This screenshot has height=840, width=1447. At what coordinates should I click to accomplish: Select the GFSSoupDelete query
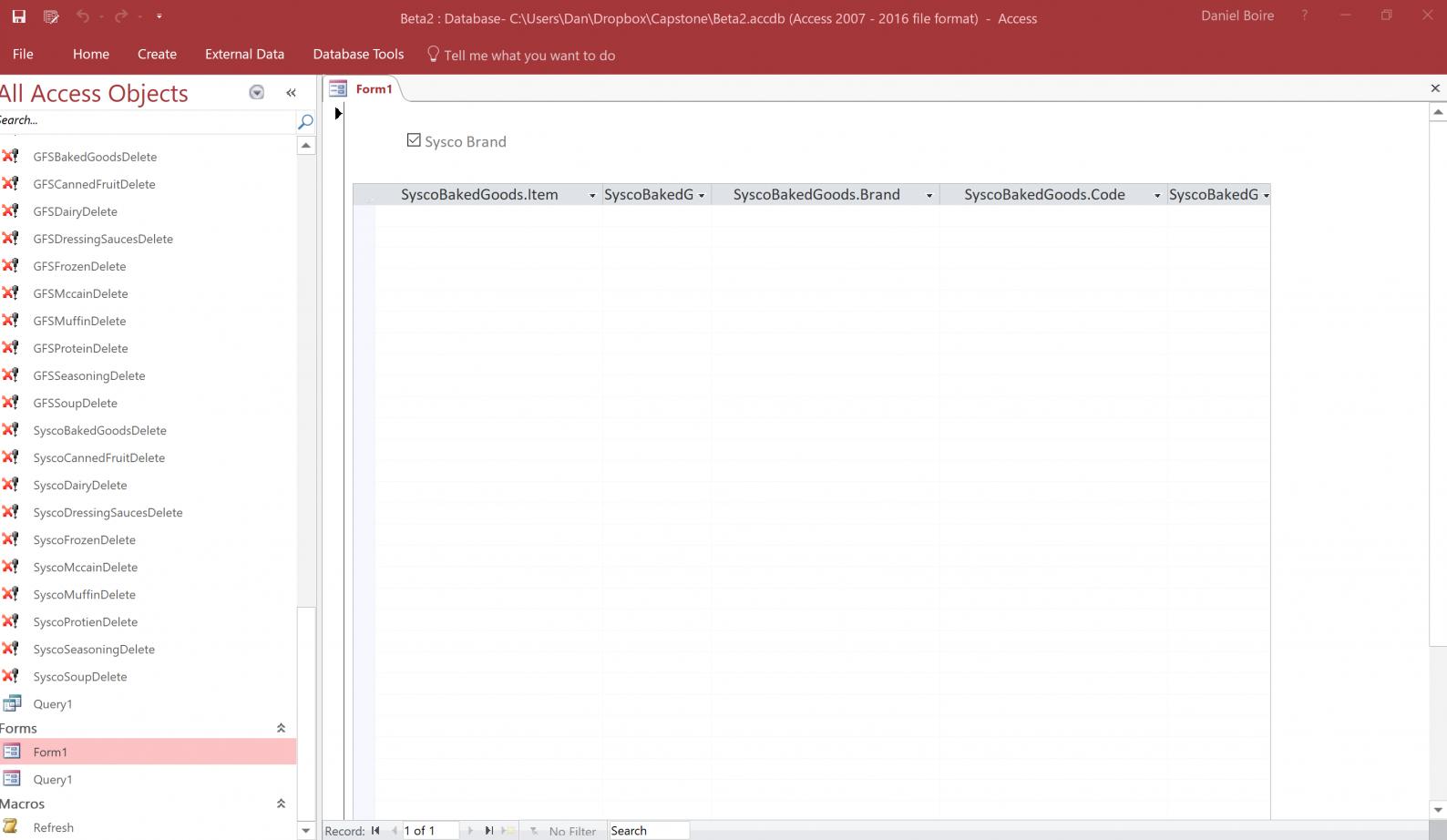75,403
